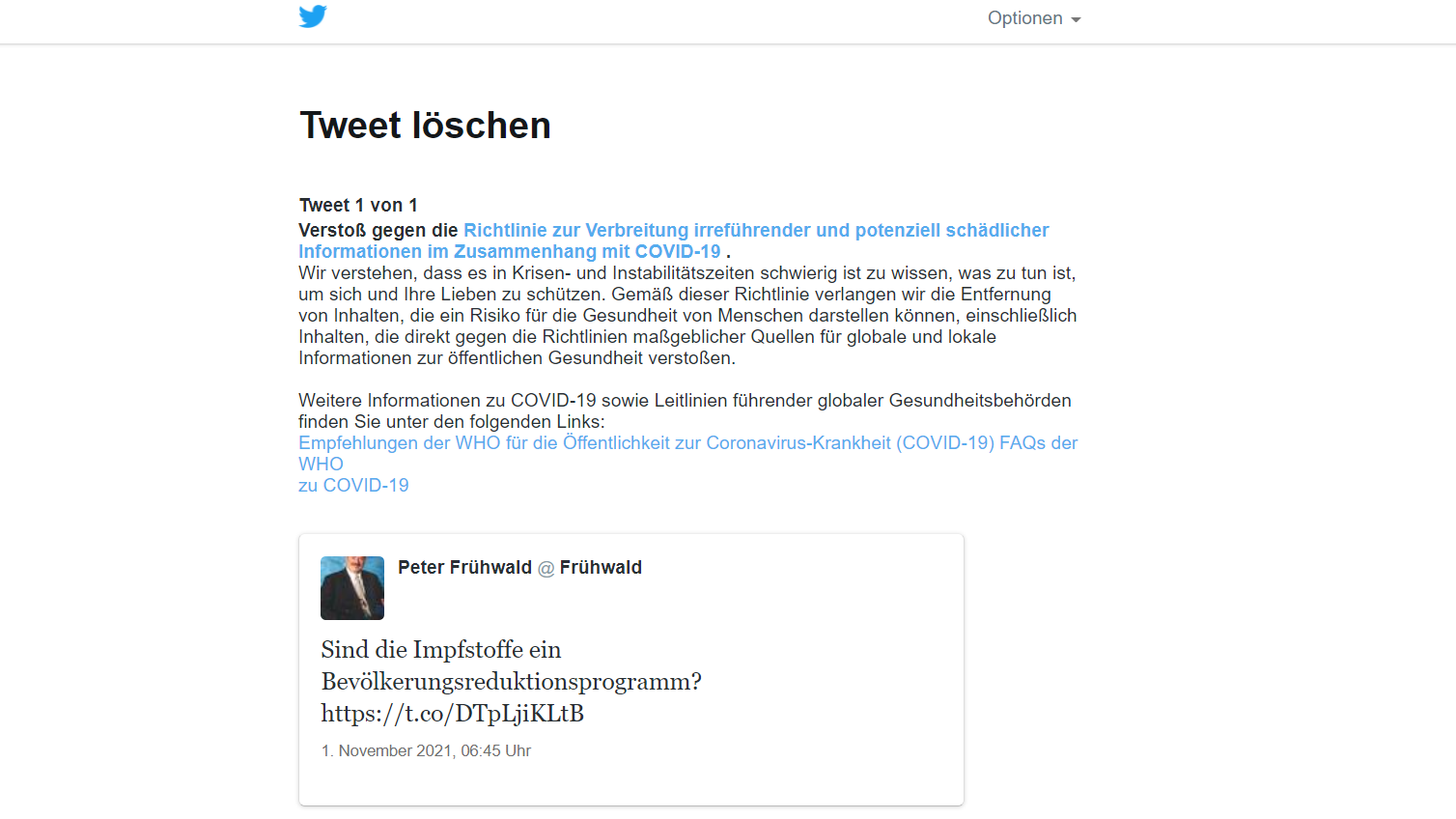Click the 'Tweet 1 von 1' counter

tap(358, 205)
